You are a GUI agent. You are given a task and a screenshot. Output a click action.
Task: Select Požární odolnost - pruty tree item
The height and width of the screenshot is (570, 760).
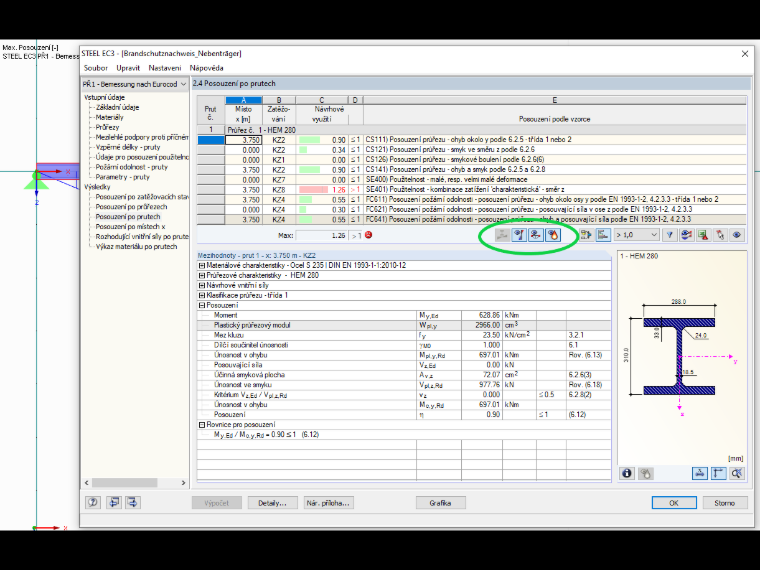131,167
